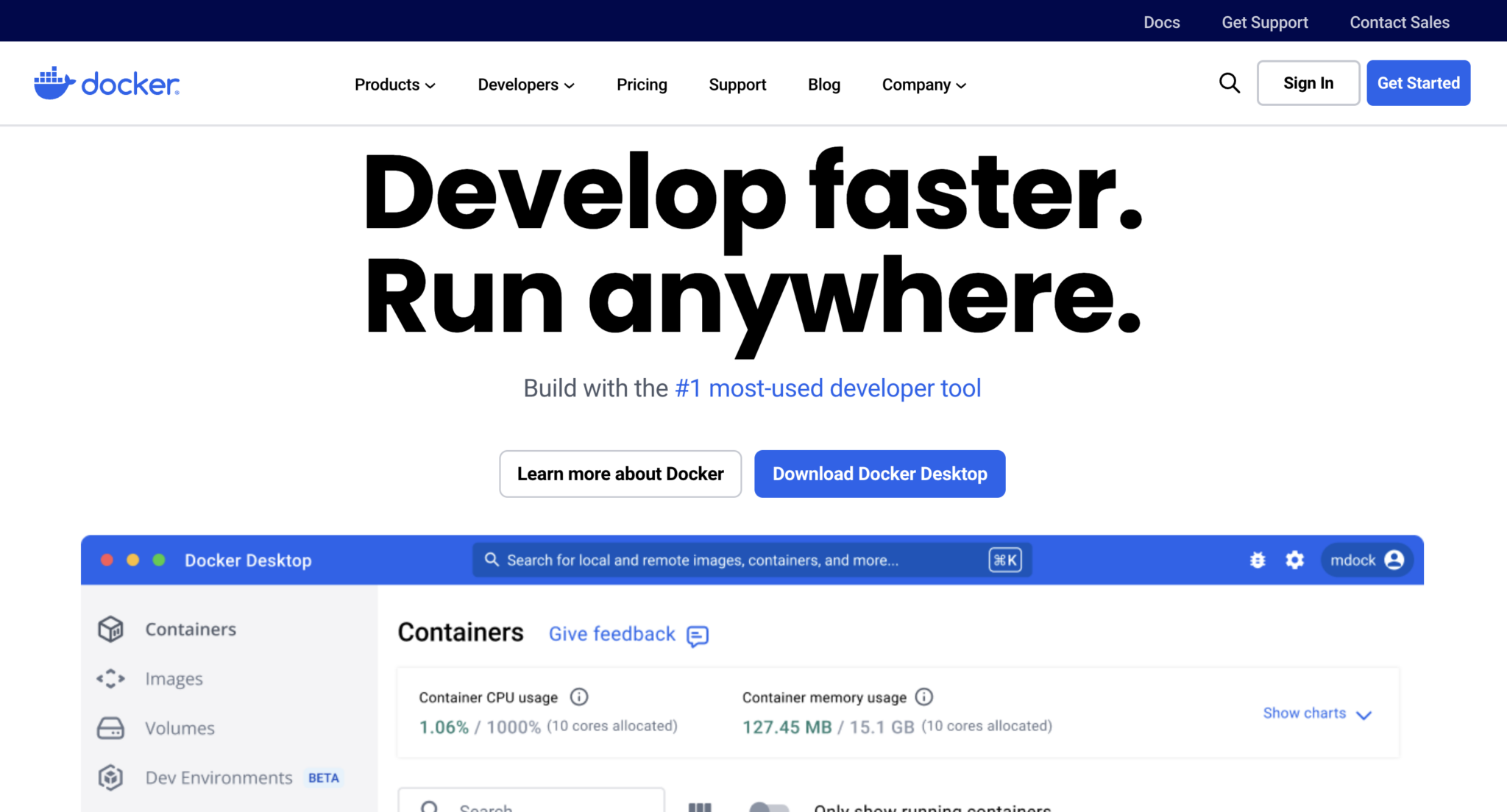Expand the Developers dropdown
The width and height of the screenshot is (1507, 812).
[525, 84]
